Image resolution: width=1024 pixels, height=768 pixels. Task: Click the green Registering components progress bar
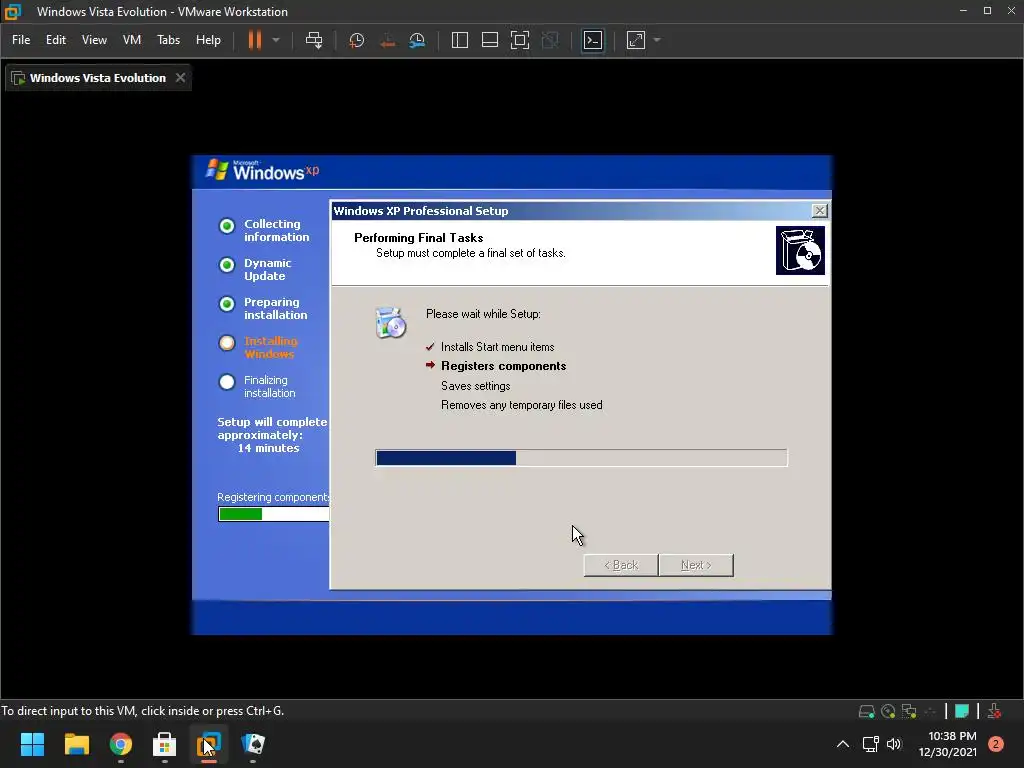[274, 514]
